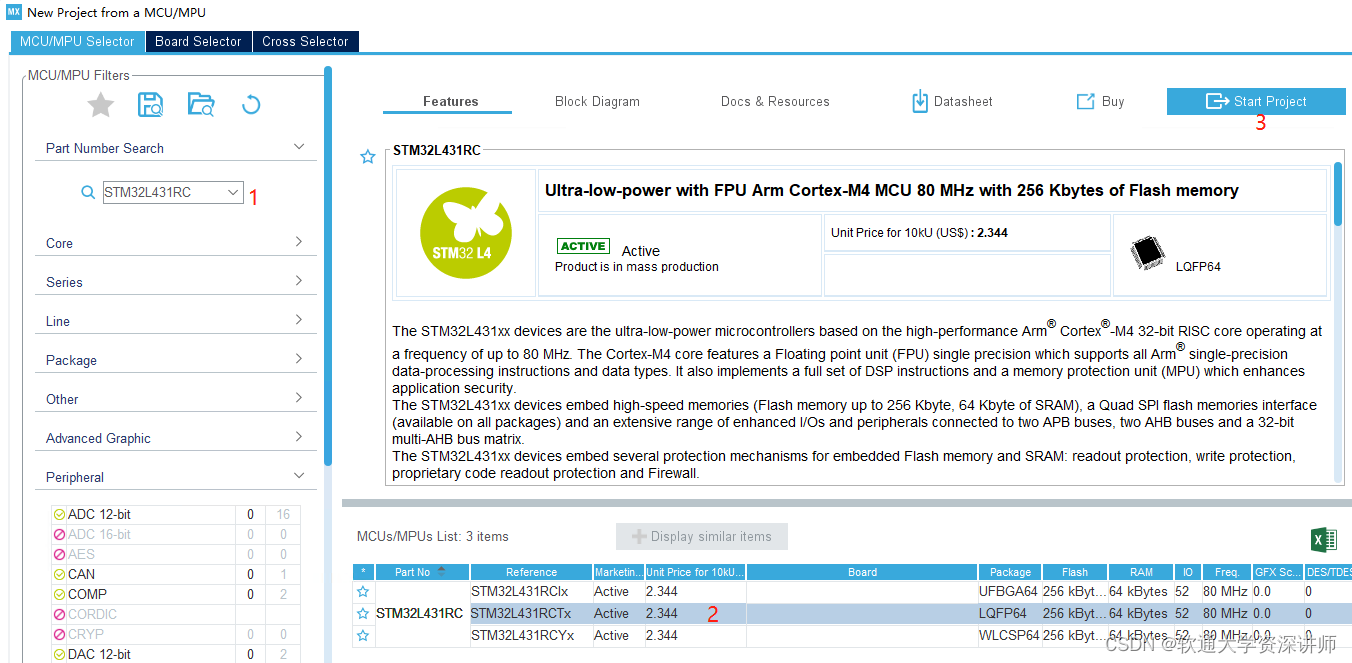Sort by Board column header
This screenshot has width=1352, height=663.
862,572
